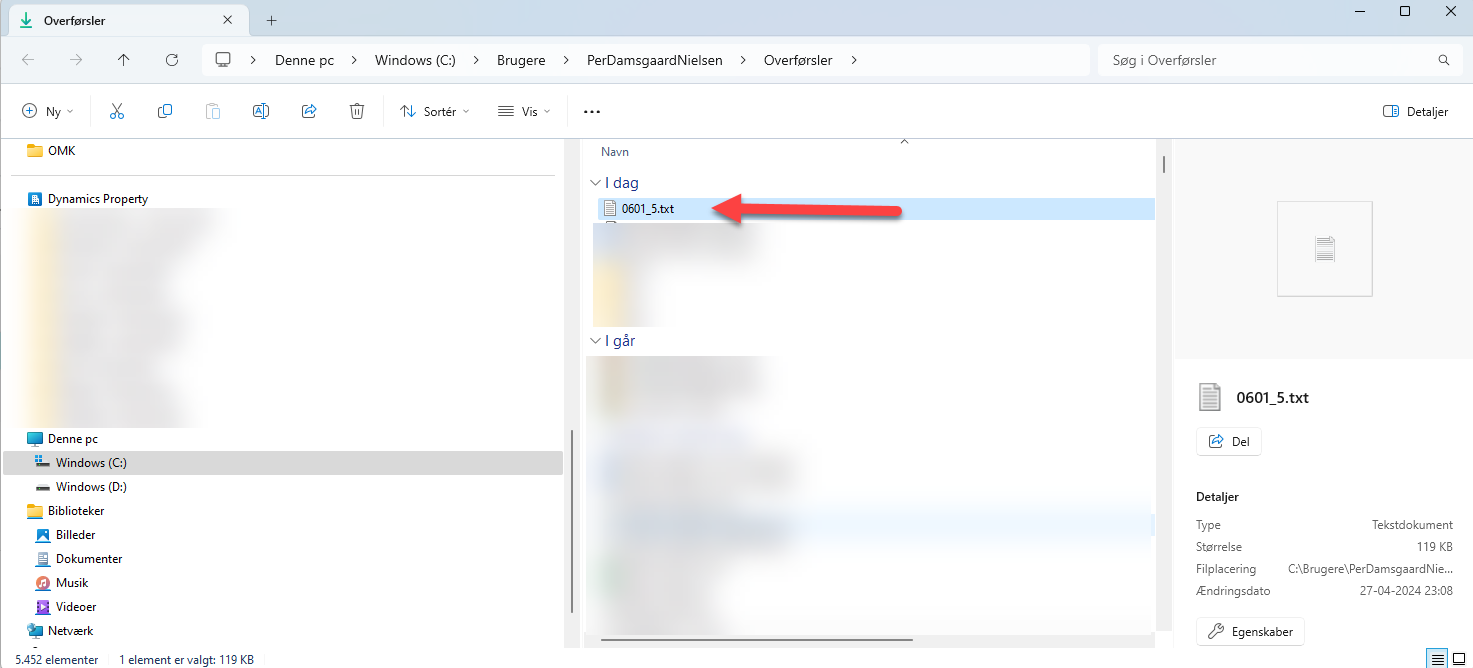Screen dimensions: 1473x668
Task: Click the Share icon in toolbar
Action: 309,112
